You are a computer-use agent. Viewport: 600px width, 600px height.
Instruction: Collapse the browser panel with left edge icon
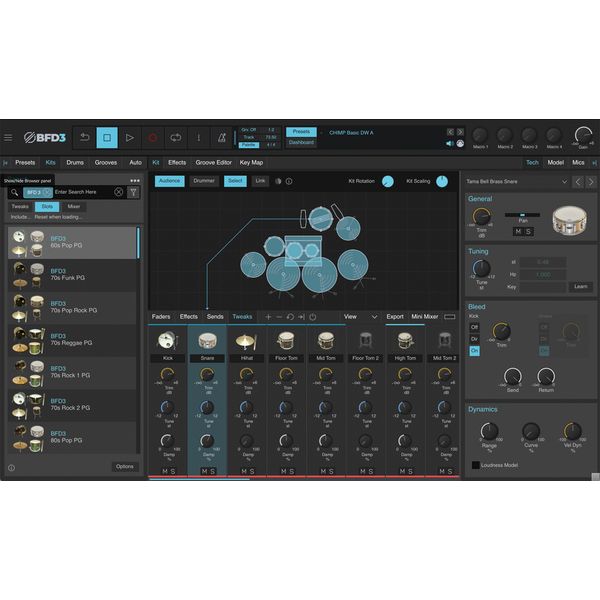(x=5, y=163)
